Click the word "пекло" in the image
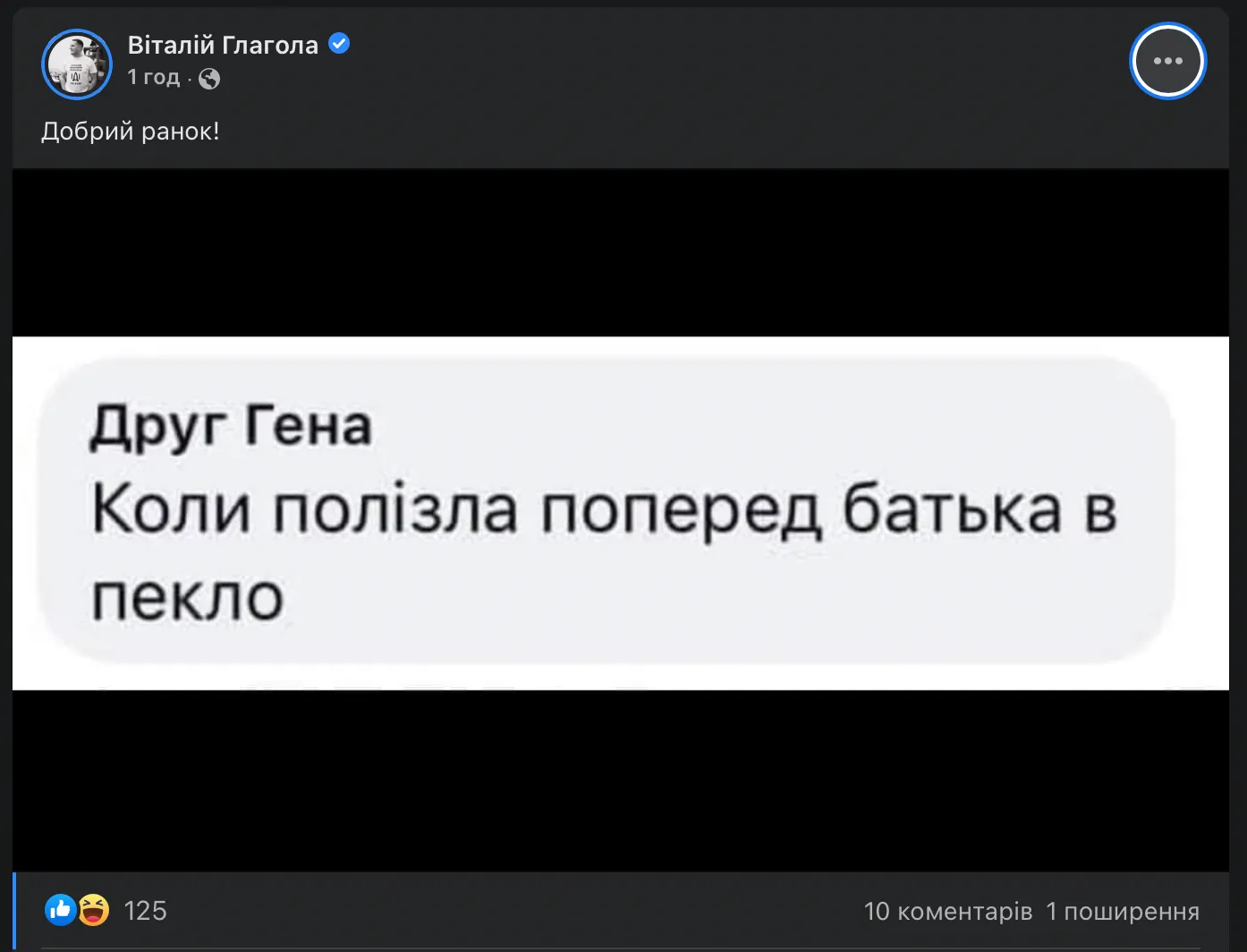 coord(188,596)
